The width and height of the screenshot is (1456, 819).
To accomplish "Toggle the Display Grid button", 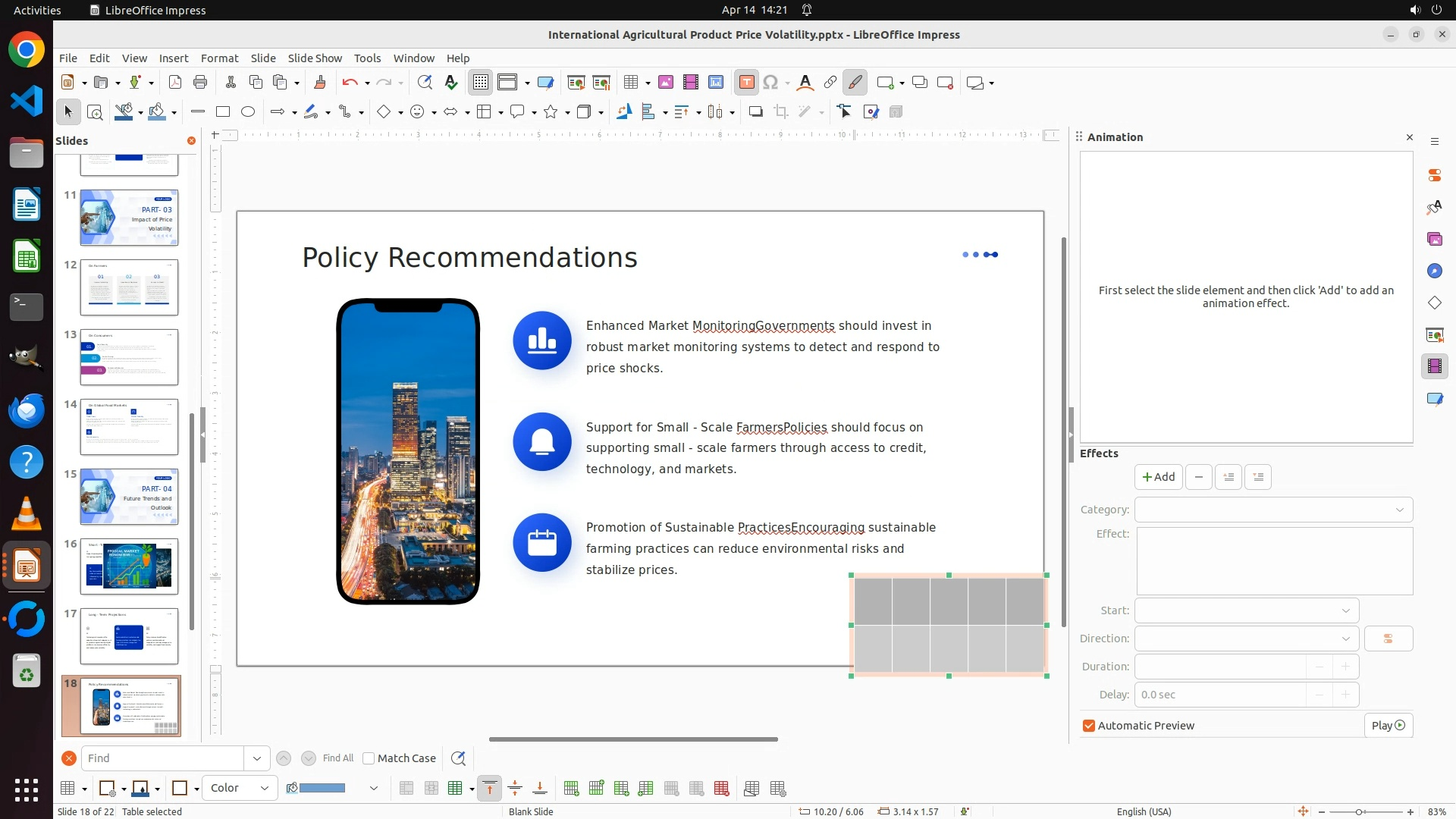I will (481, 83).
